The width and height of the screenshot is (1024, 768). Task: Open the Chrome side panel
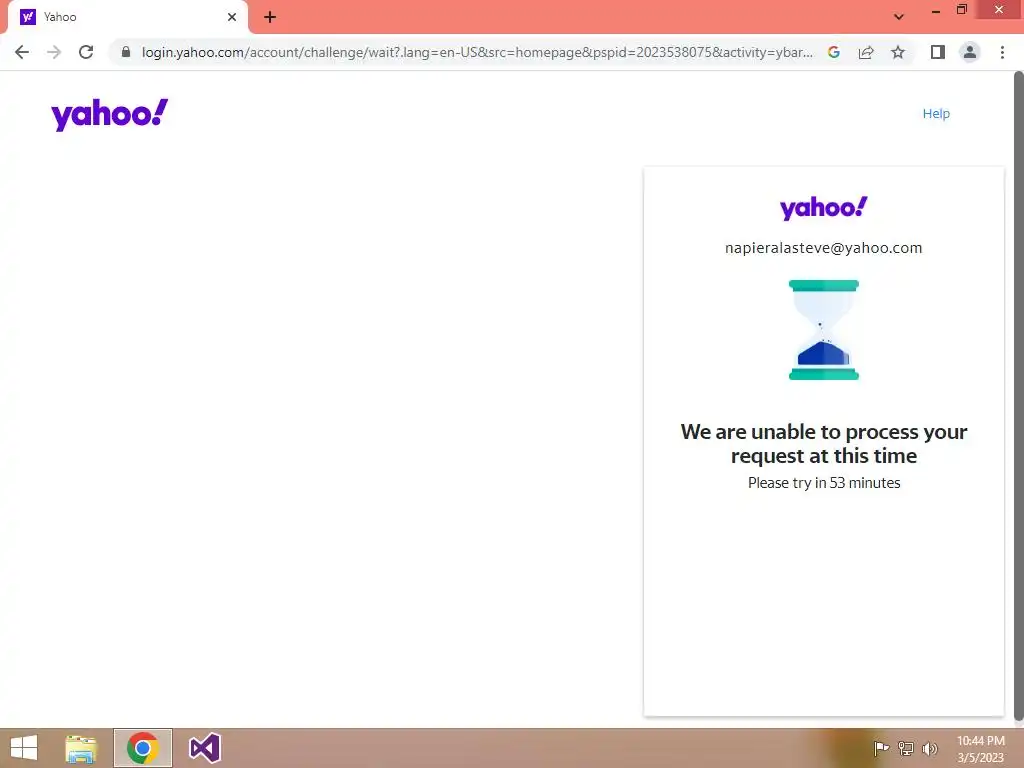pos(938,52)
